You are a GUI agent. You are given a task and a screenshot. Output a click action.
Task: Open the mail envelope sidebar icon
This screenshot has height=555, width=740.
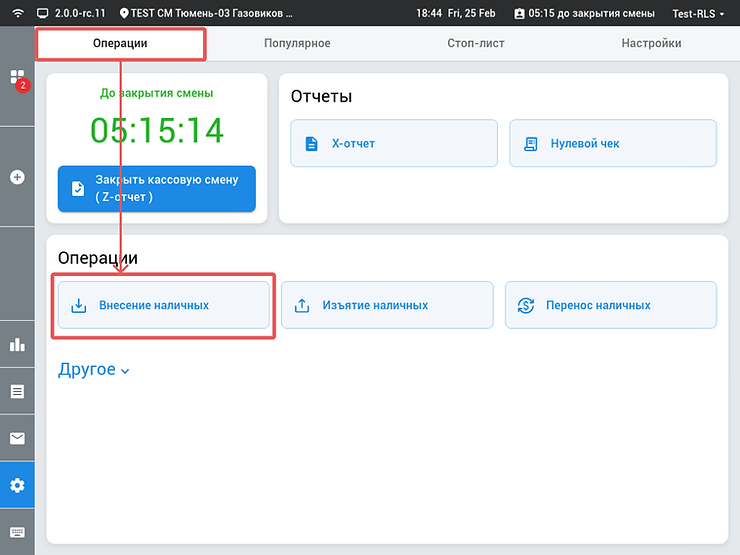click(x=17, y=438)
